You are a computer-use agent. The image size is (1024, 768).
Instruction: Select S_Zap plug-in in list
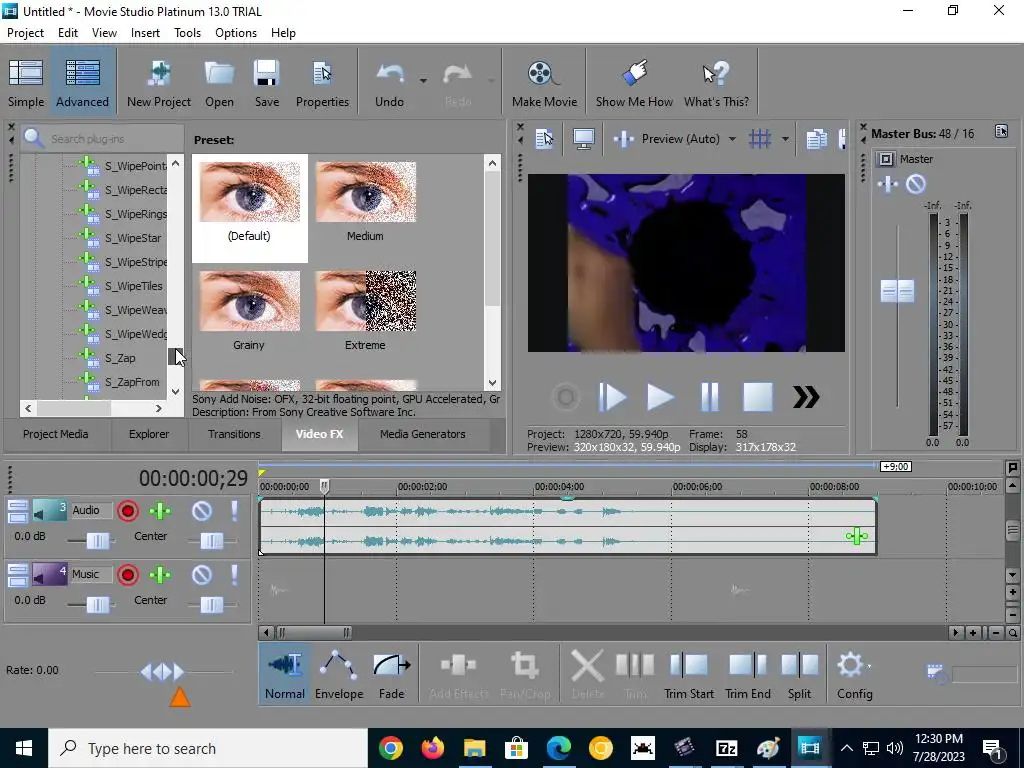click(120, 358)
